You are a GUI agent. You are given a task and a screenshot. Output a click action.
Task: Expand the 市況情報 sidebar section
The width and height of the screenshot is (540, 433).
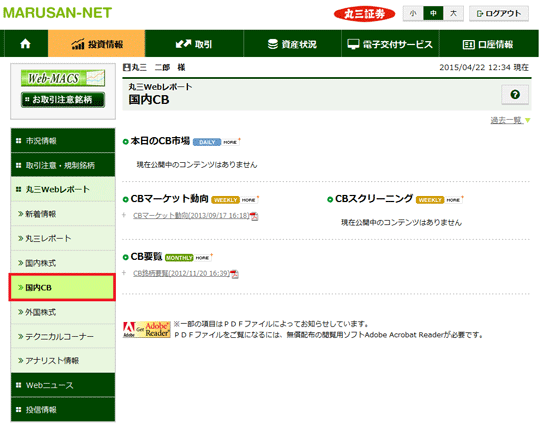click(x=63, y=141)
